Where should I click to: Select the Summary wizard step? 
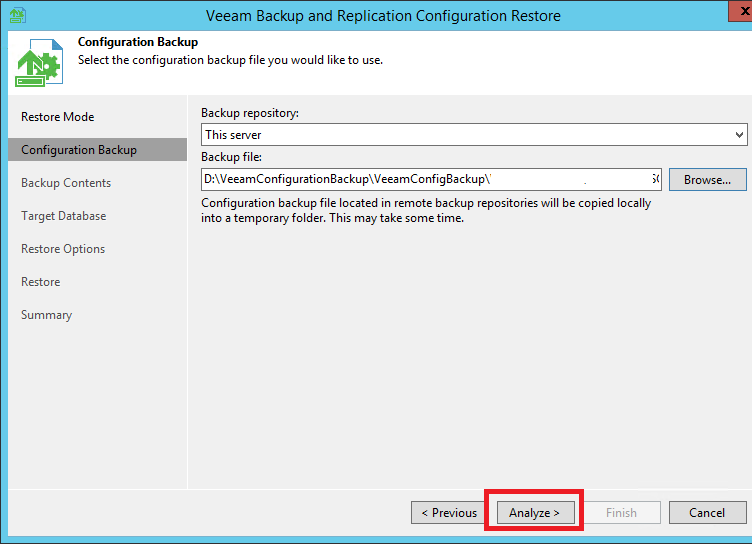[47, 315]
